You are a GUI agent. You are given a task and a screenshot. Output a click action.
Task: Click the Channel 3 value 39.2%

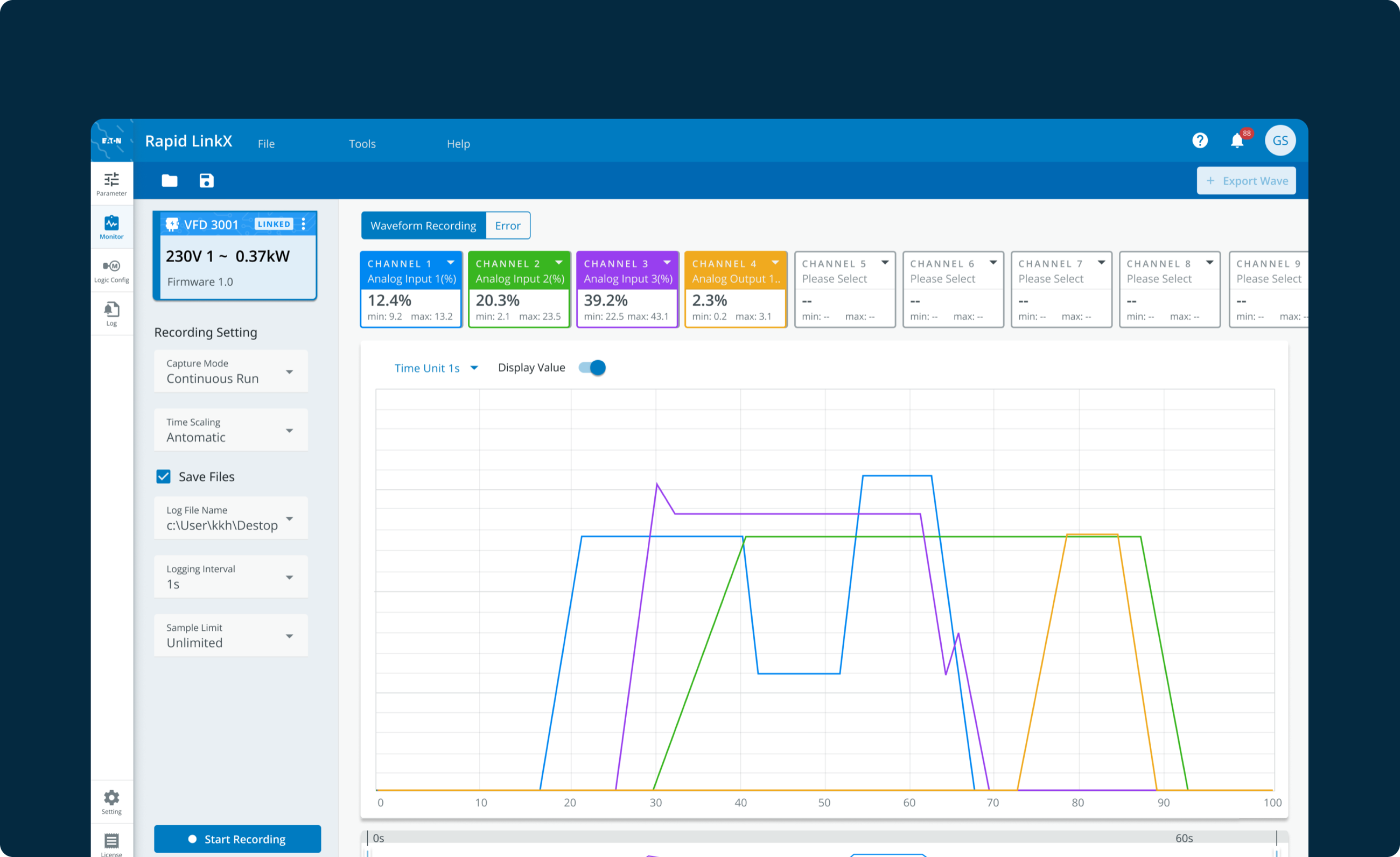pos(606,300)
